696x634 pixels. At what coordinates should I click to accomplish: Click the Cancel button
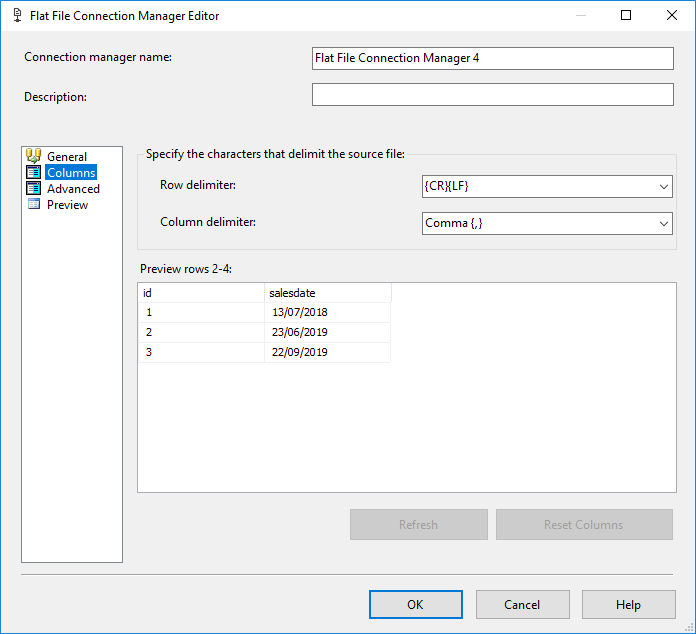pos(522,604)
